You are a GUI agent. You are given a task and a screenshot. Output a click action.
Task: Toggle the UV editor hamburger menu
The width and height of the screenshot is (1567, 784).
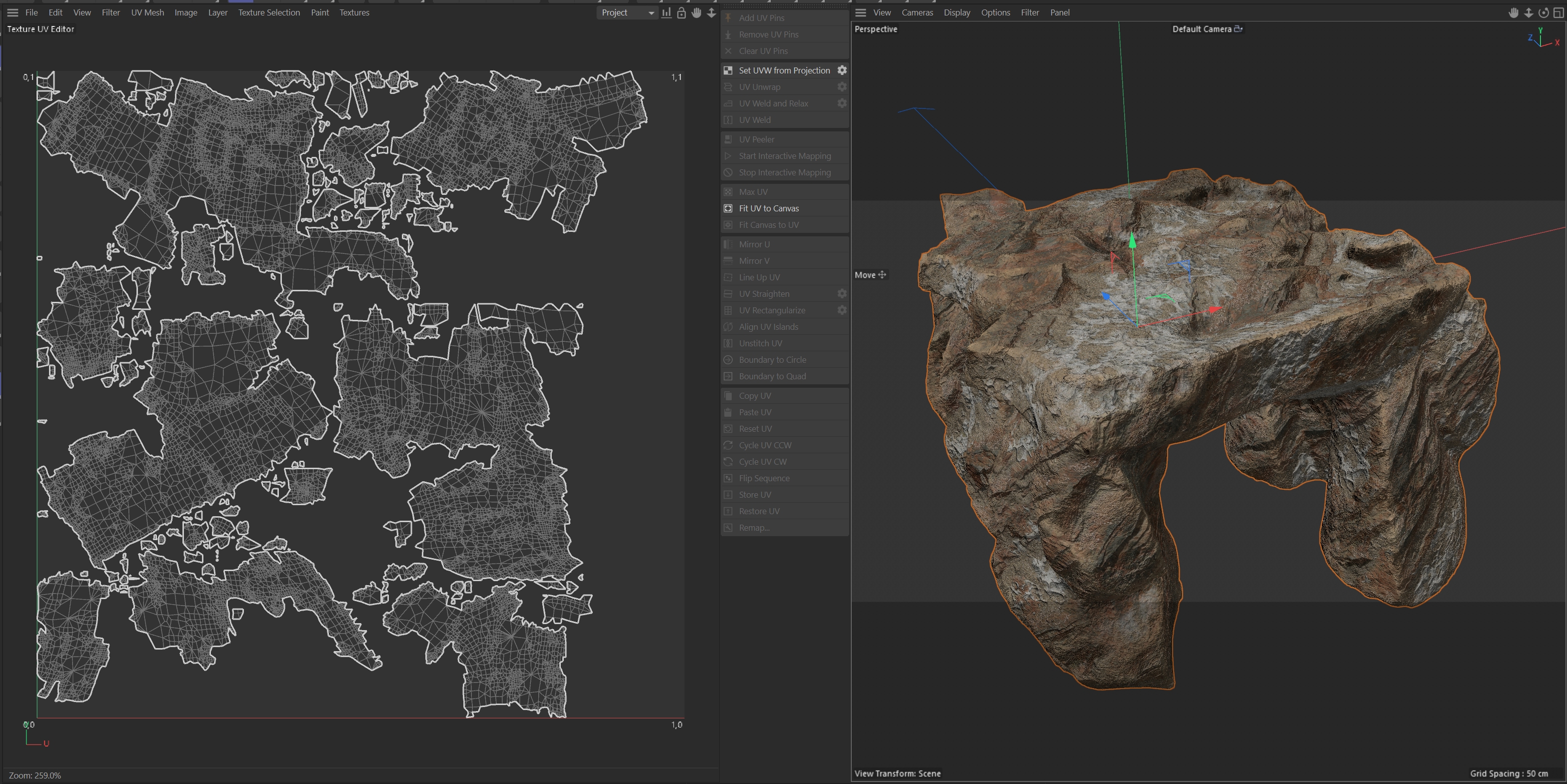pyautogui.click(x=12, y=13)
